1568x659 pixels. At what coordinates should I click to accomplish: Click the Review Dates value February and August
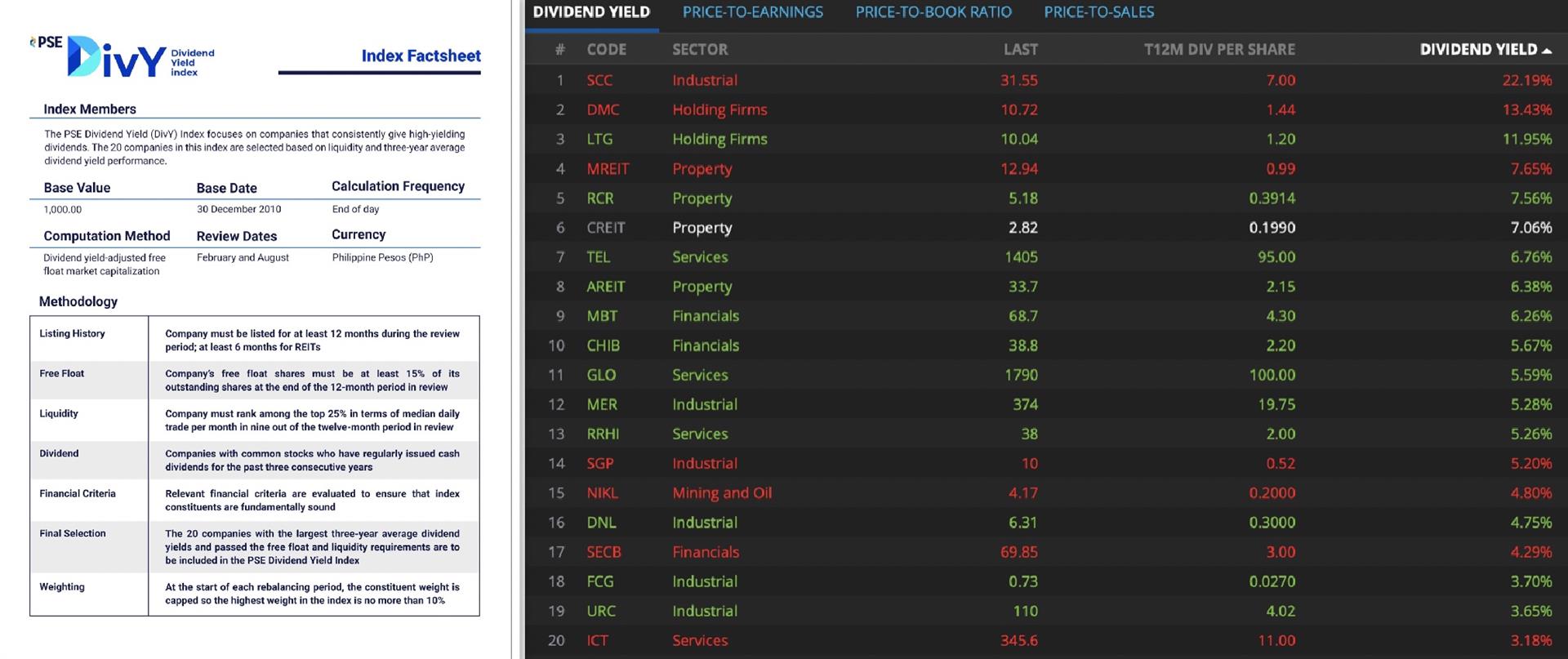243,257
